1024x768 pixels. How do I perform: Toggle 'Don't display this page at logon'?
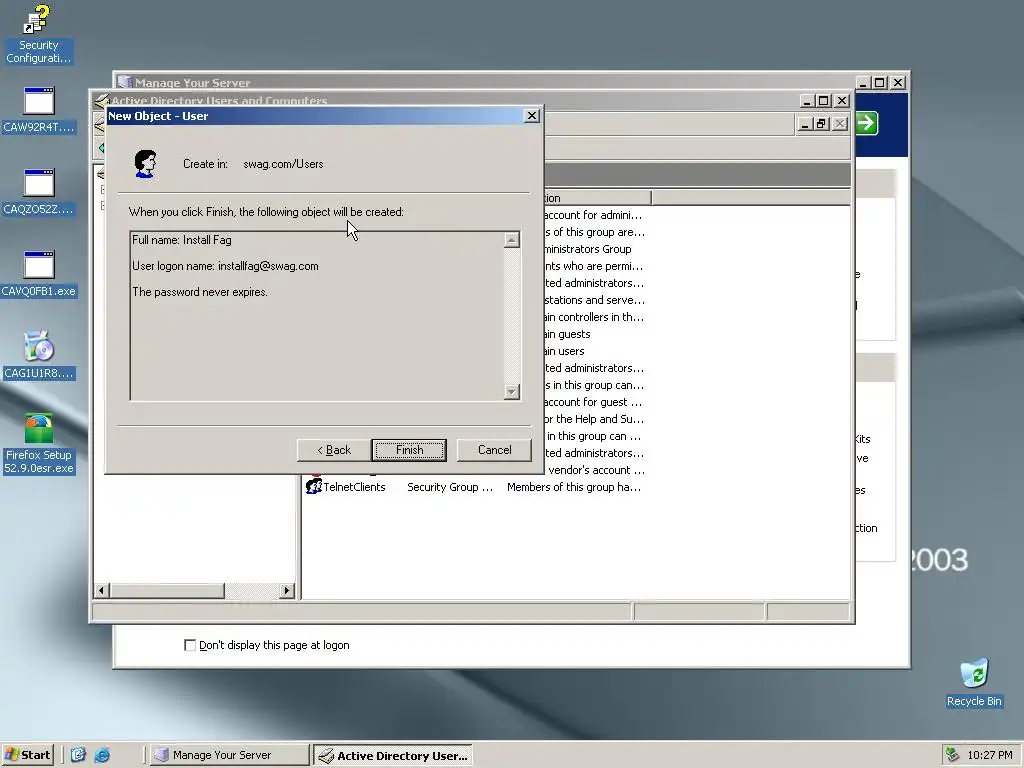click(190, 645)
